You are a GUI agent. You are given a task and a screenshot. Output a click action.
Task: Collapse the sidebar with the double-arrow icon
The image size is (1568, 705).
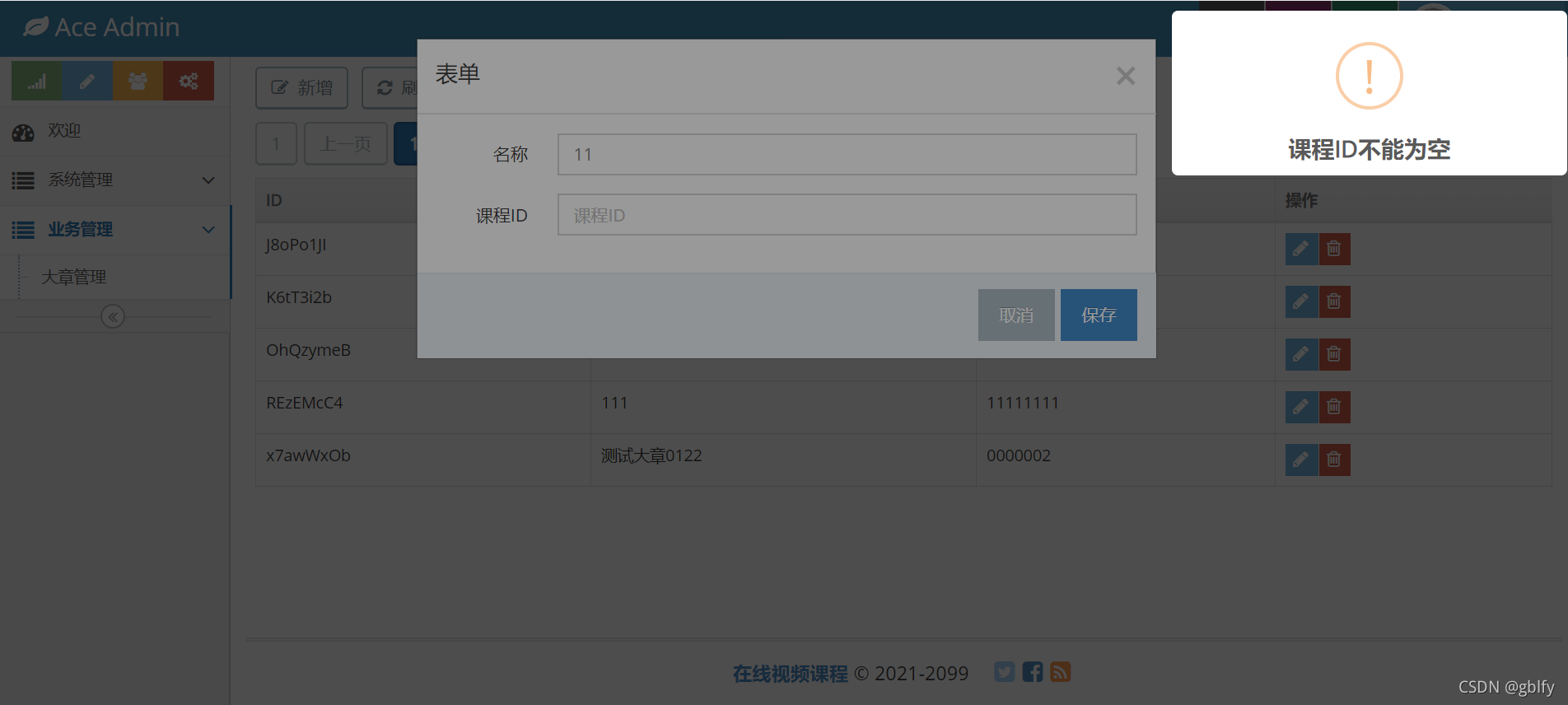pyautogui.click(x=113, y=316)
